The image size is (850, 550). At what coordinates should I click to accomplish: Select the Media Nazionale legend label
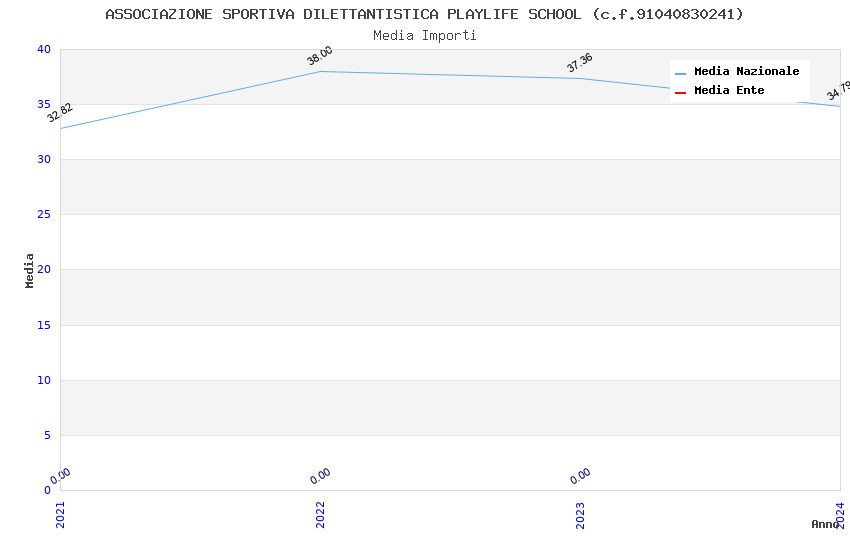coord(746,72)
